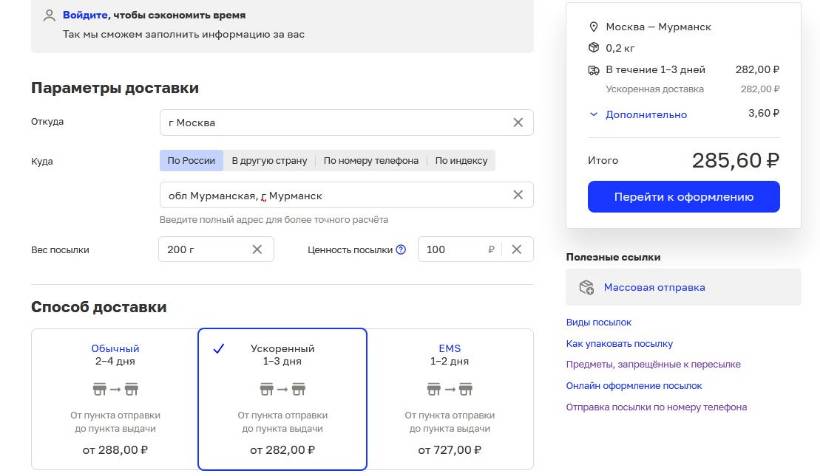The image size is (820, 476).
Task: Open help icon next to Ценность посылки
Action: click(401, 250)
